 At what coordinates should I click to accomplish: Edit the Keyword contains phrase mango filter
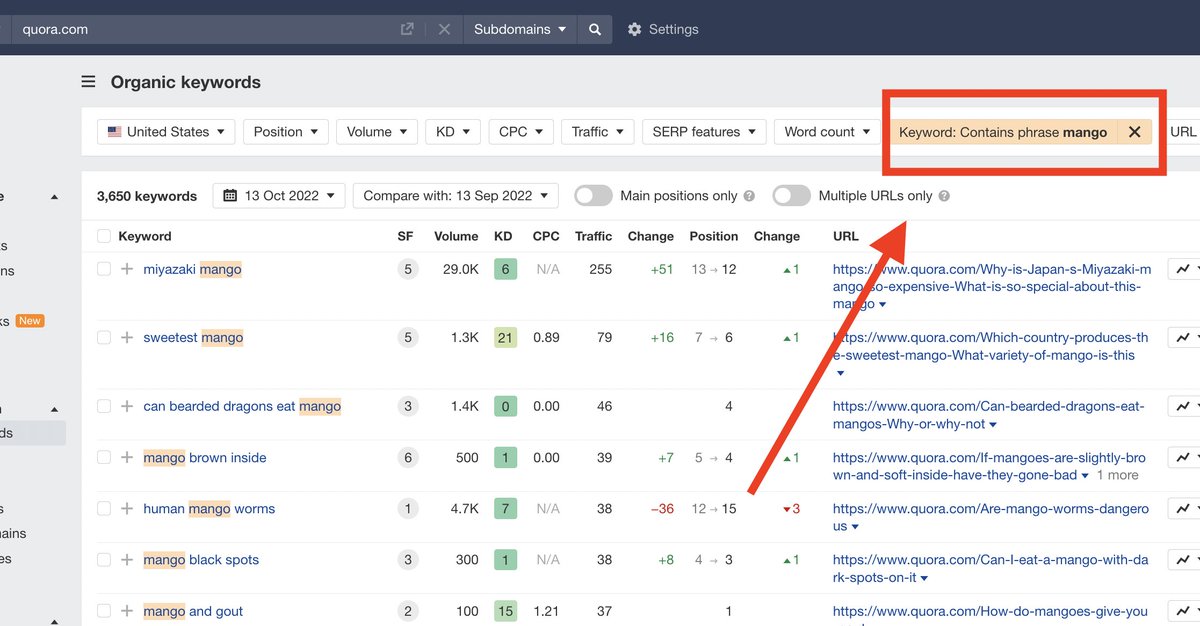point(1003,132)
